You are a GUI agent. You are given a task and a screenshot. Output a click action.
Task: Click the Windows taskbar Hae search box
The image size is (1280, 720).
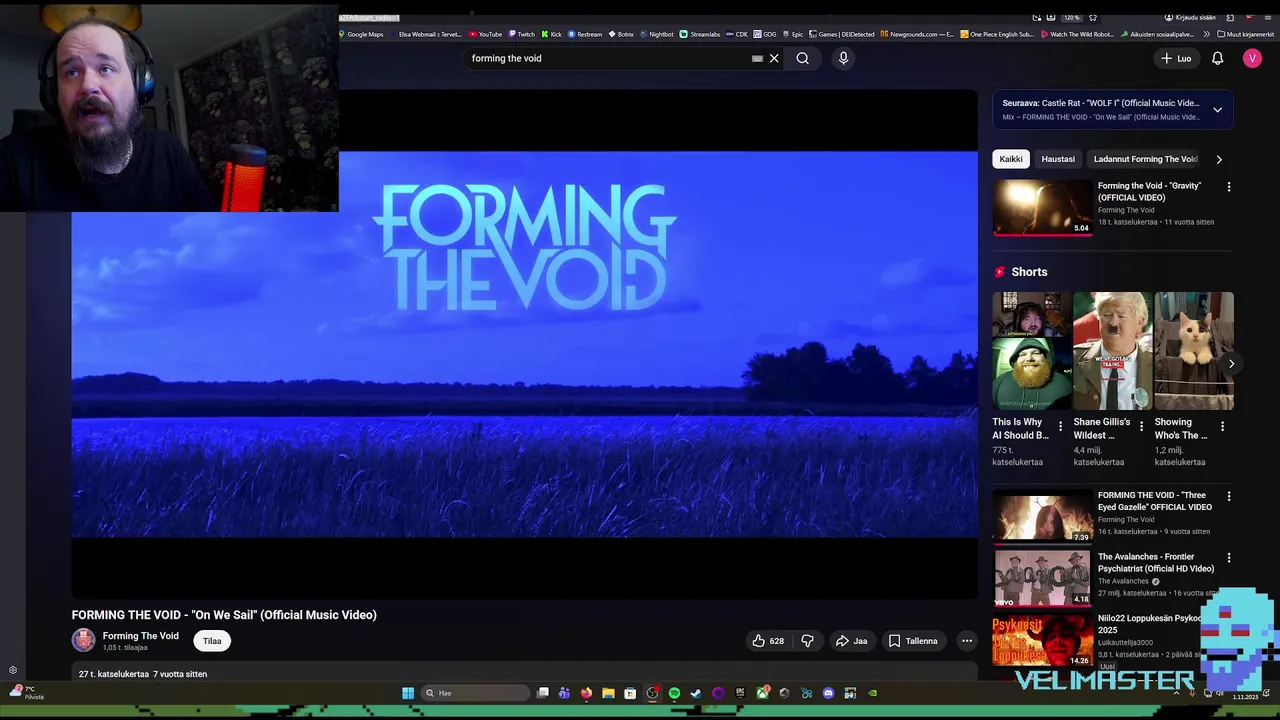pos(475,693)
